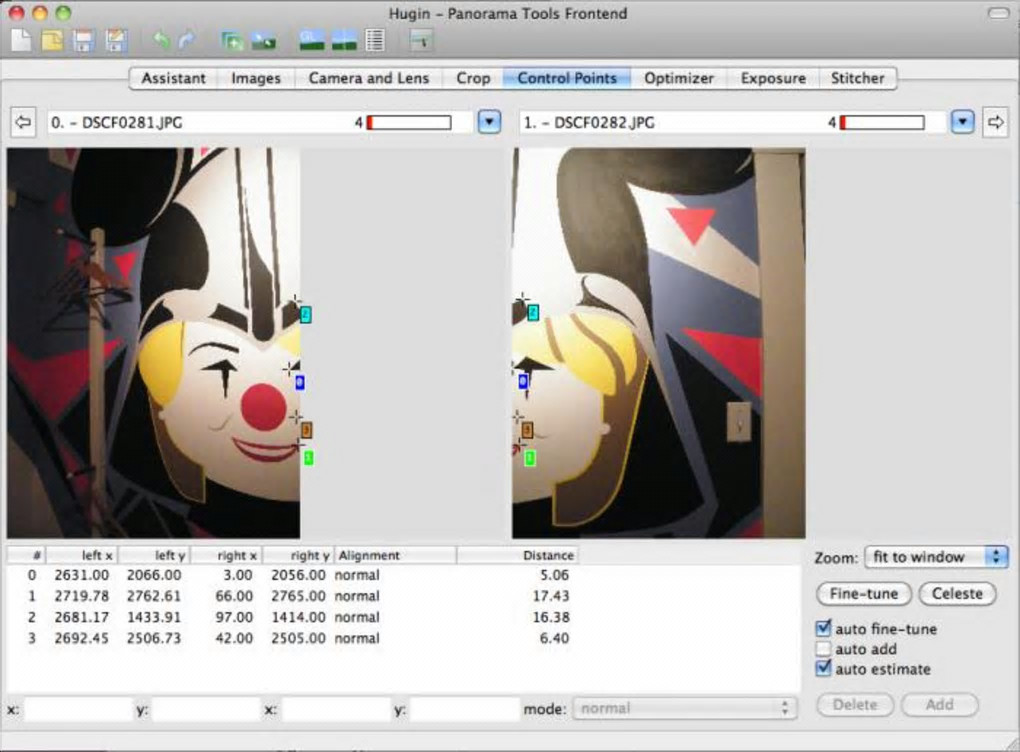Image resolution: width=1020 pixels, height=752 pixels.
Task: Click the right y column header
Action: pos(299,556)
